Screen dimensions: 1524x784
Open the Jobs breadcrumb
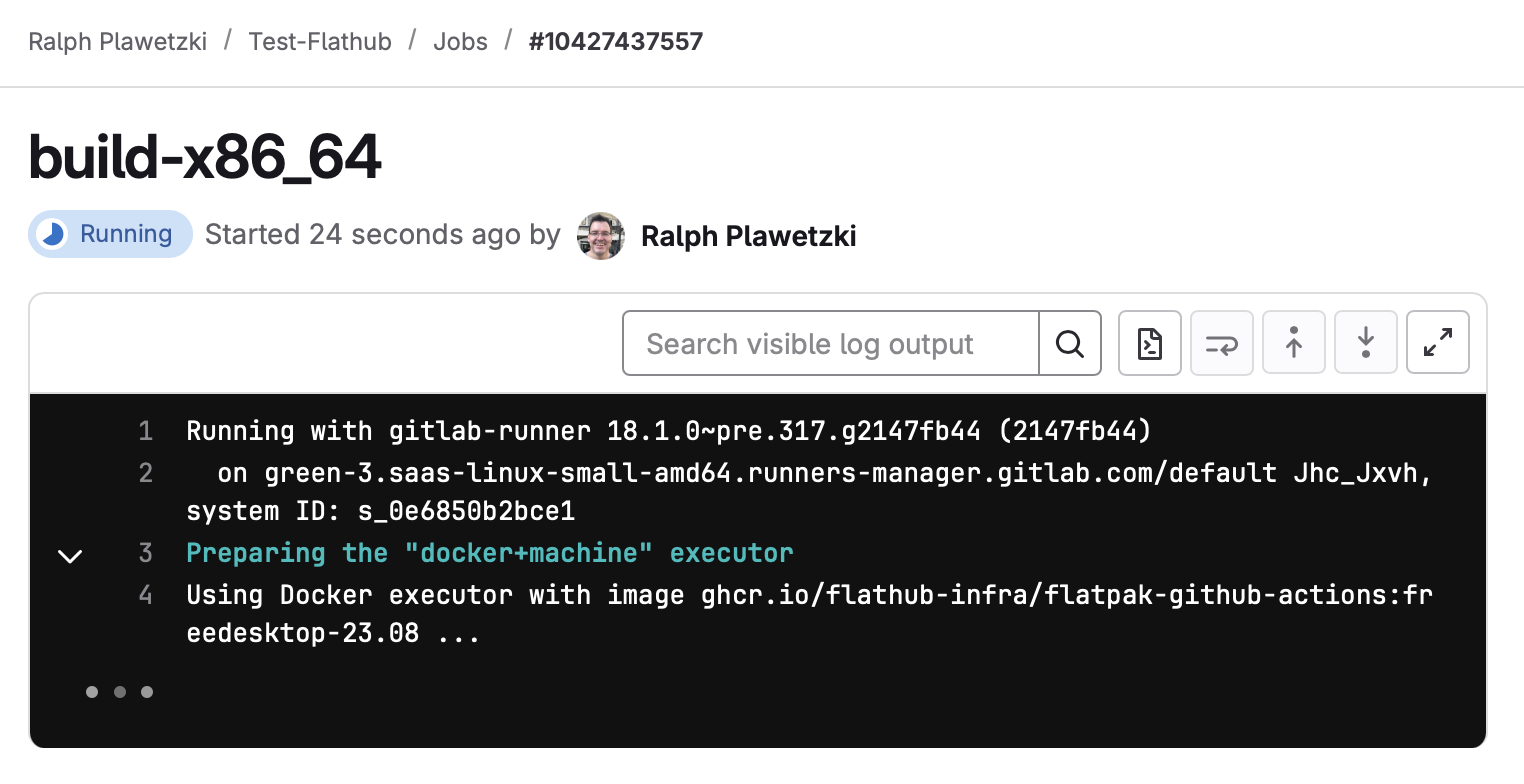tap(460, 42)
